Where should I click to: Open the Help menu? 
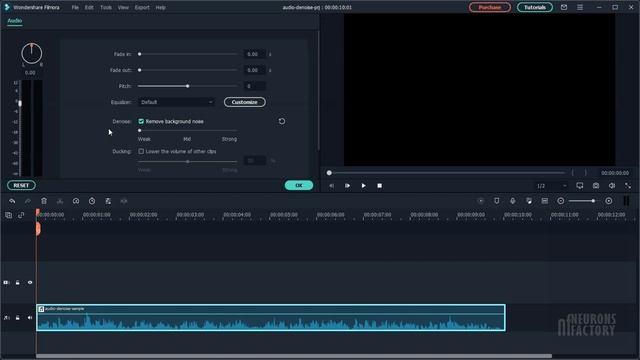pos(160,7)
